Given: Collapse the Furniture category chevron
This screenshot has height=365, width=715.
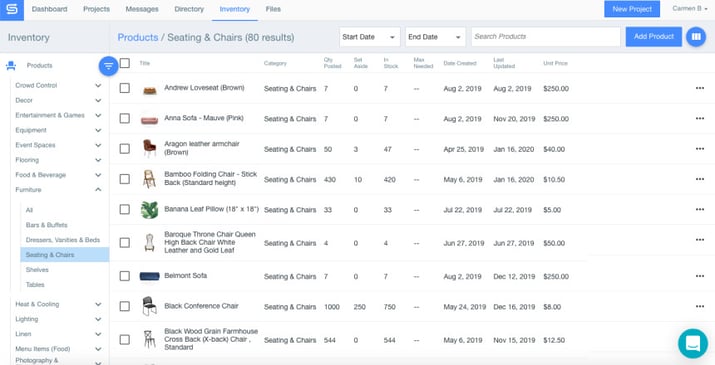Looking at the screenshot, I should coord(98,189).
